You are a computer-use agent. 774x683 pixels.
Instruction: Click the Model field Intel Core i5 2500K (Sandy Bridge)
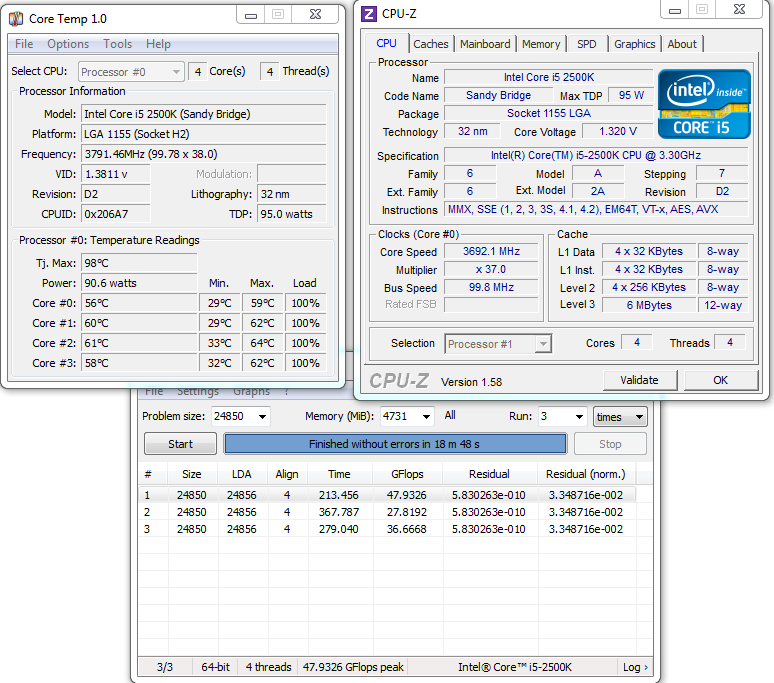tap(203, 114)
